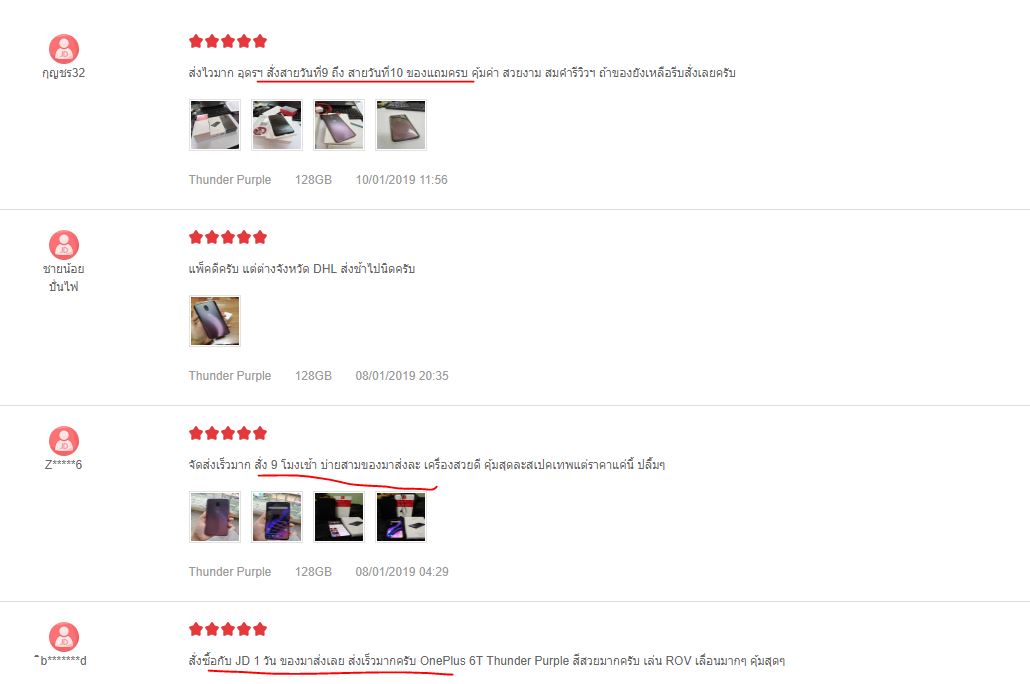Click the star rating in Z*****6's review

[228, 433]
